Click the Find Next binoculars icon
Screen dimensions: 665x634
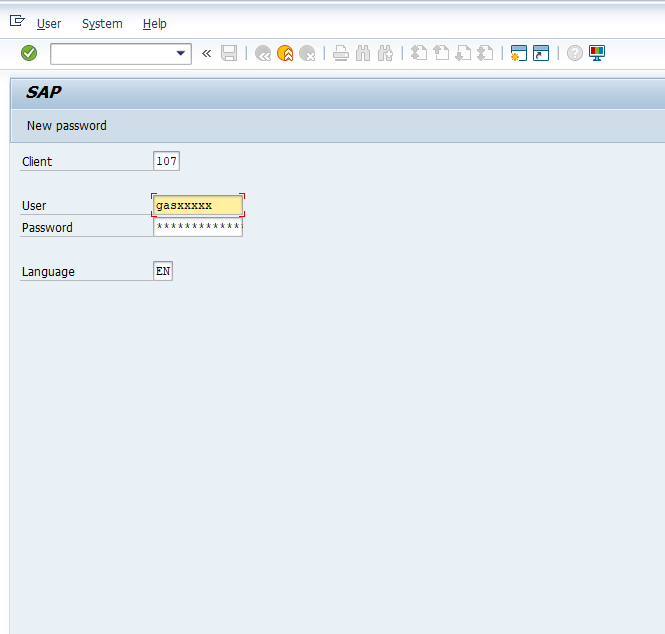point(385,53)
